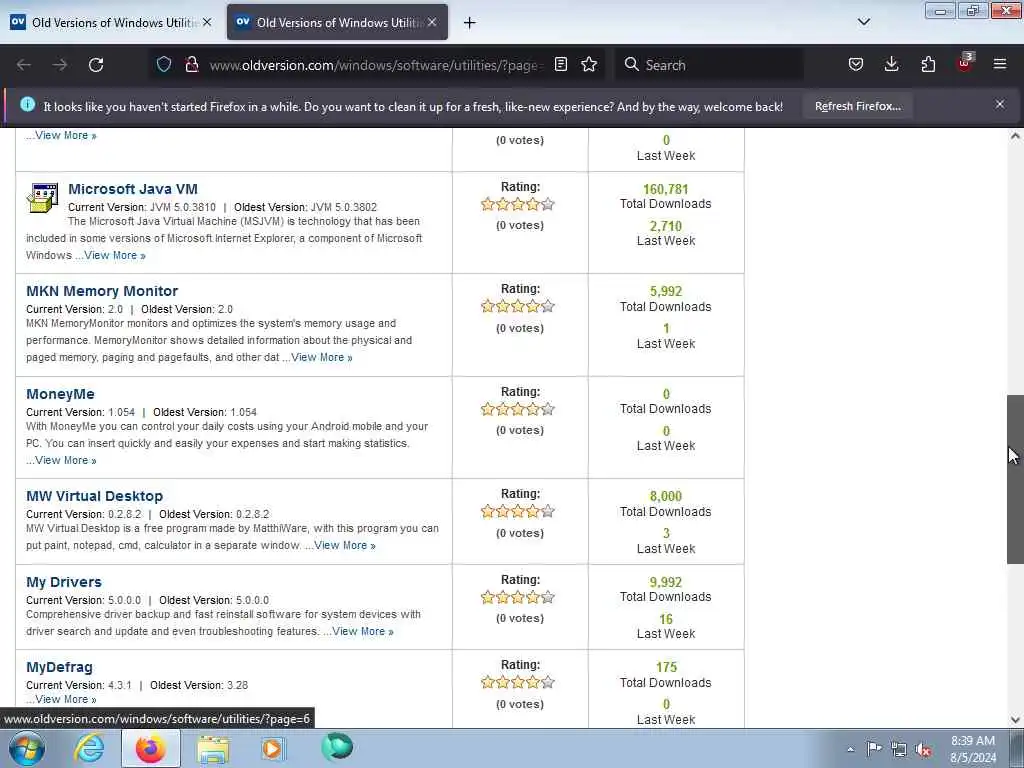Reload the page with the refresh icon

pyautogui.click(x=96, y=65)
